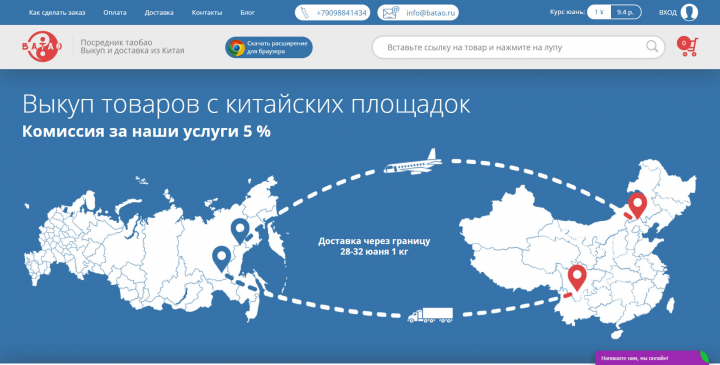
Task: Click the '9.4 р.' ruble rate value
Action: pos(625,12)
